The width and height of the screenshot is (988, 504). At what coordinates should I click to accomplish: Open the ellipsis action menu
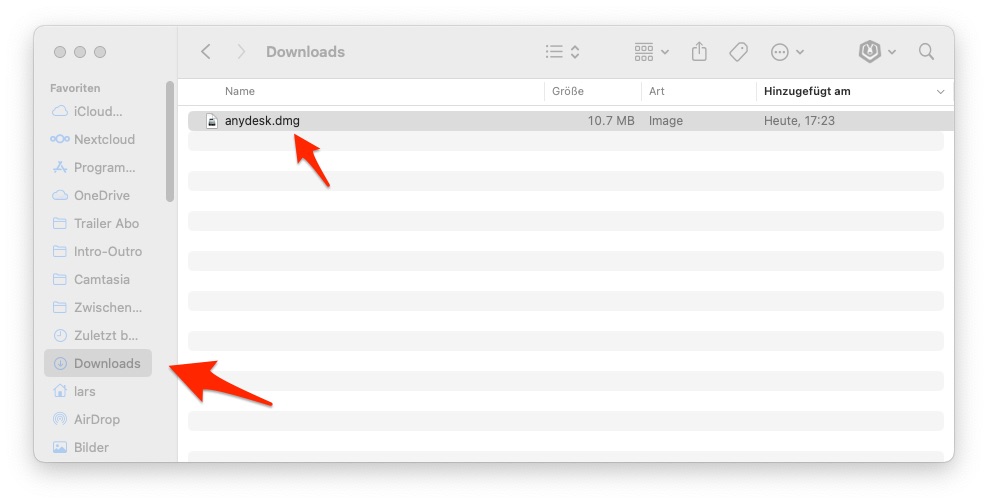pos(787,52)
